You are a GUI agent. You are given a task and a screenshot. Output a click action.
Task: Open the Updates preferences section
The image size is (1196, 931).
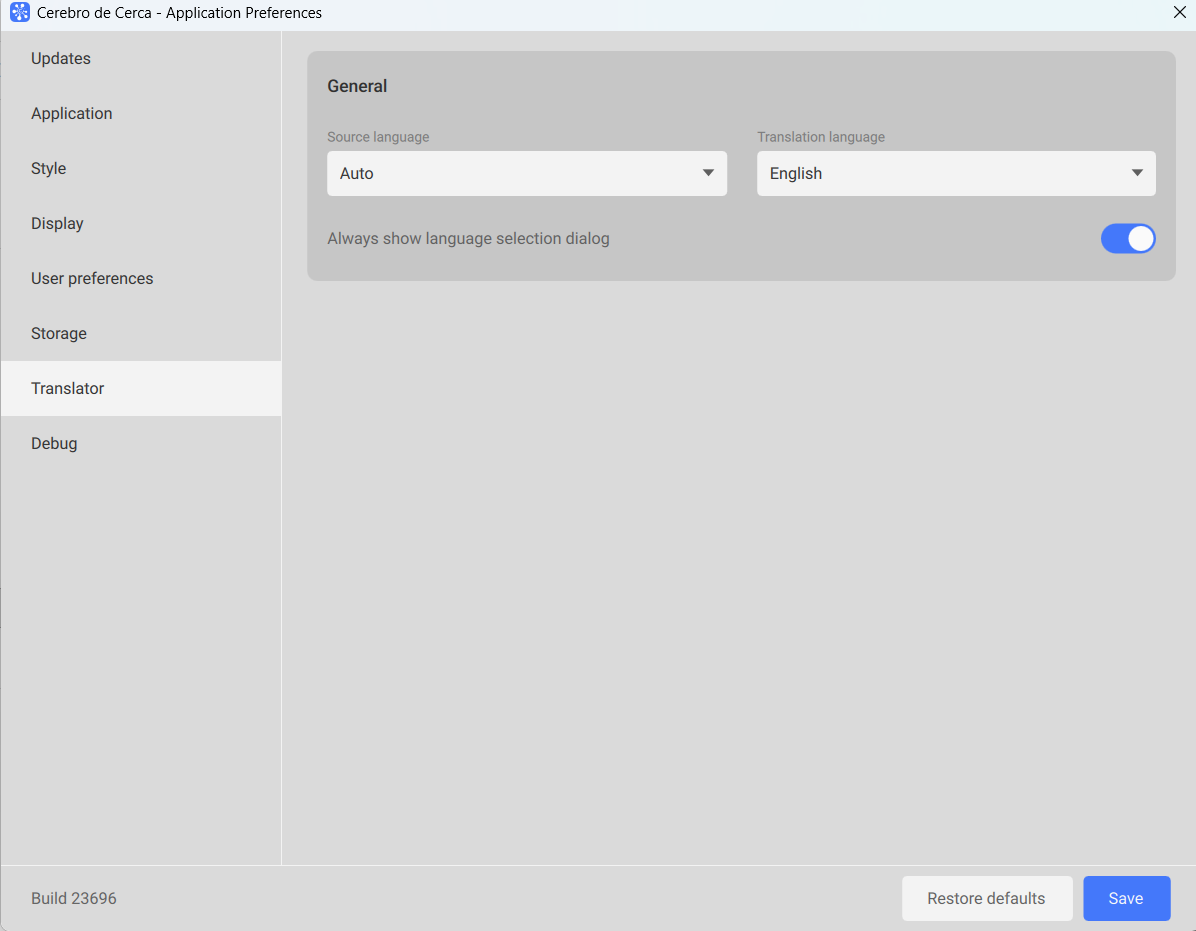tap(61, 59)
